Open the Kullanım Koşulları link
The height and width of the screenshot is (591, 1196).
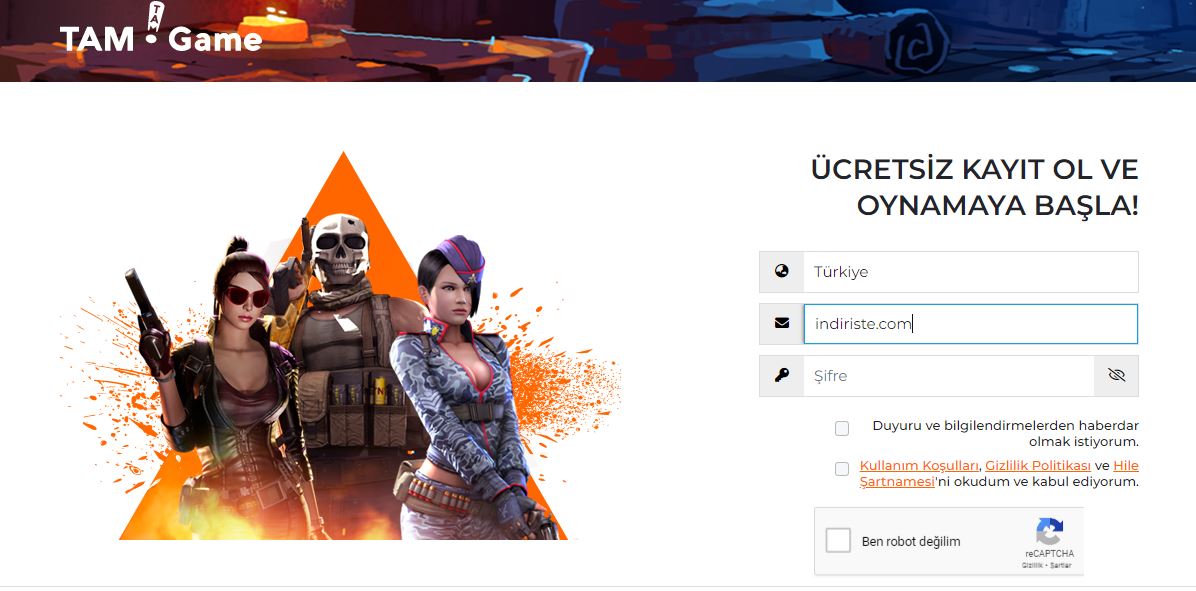tap(919, 465)
